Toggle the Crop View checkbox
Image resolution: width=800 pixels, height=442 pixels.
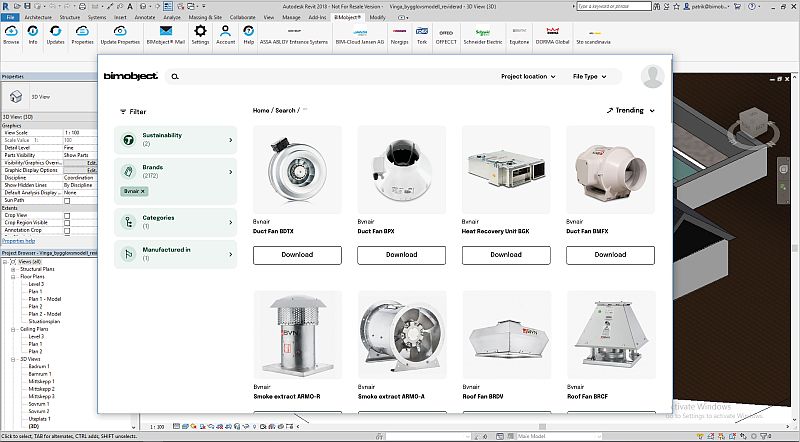click(x=67, y=215)
